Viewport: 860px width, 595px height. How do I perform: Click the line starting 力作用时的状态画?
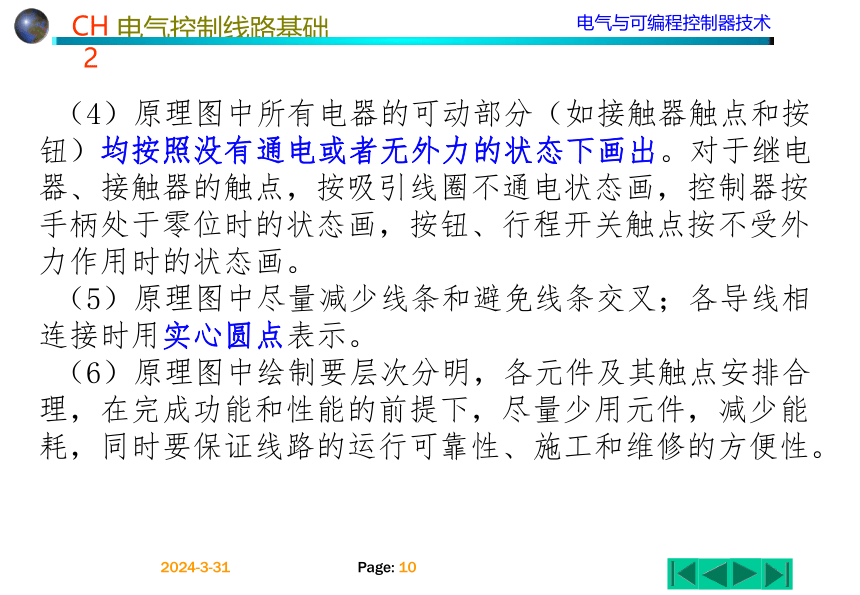click(171, 262)
